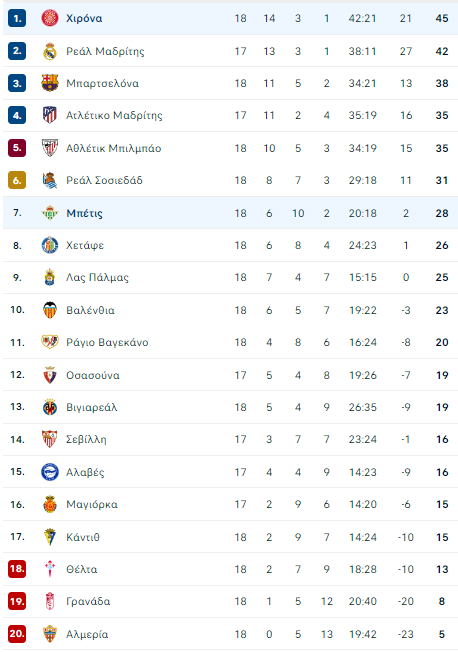Open the Χιρόνα team link
The image size is (458, 652).
tap(84, 18)
